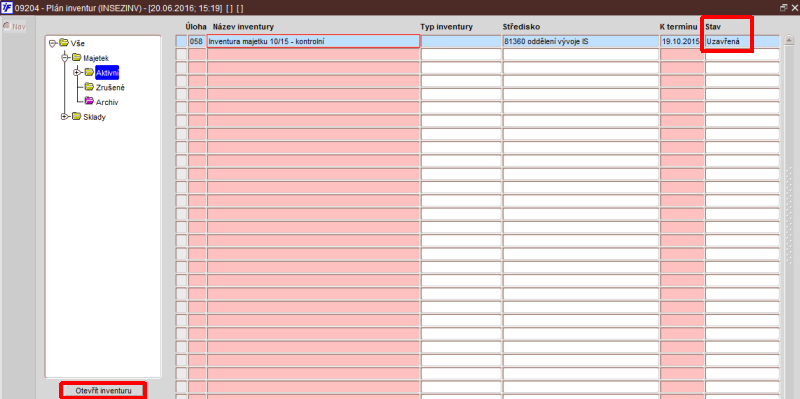This screenshot has width=800, height=399.
Task: Click the Středisko cell '81360 oddělení vývoje IS'
Action: [581, 41]
